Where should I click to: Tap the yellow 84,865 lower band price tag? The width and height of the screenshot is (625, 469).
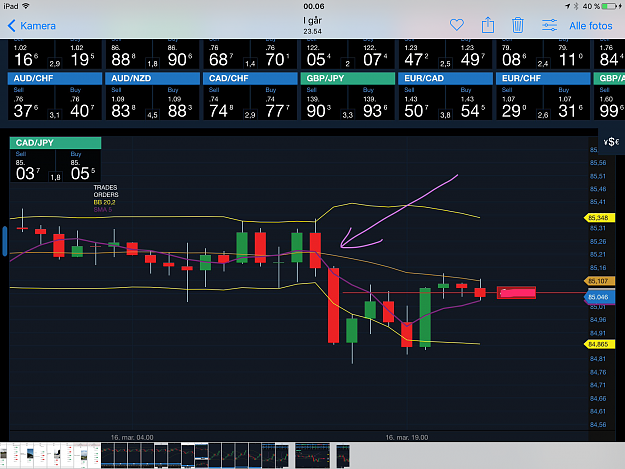click(599, 344)
